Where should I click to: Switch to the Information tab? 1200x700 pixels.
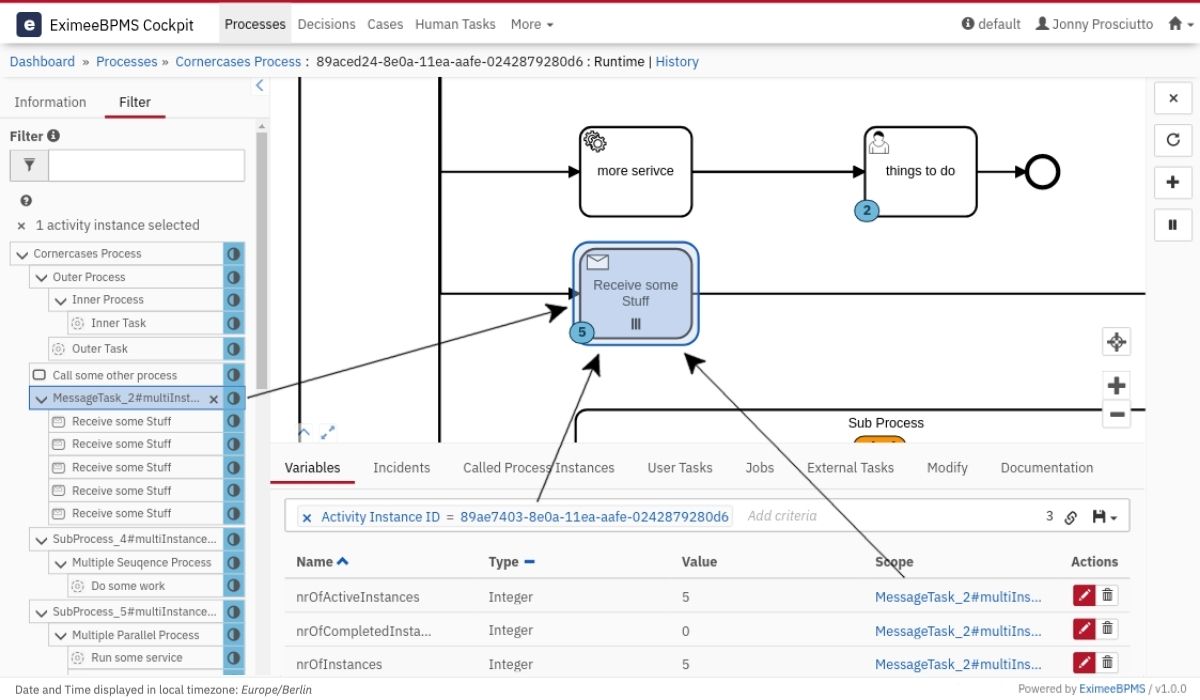50,102
